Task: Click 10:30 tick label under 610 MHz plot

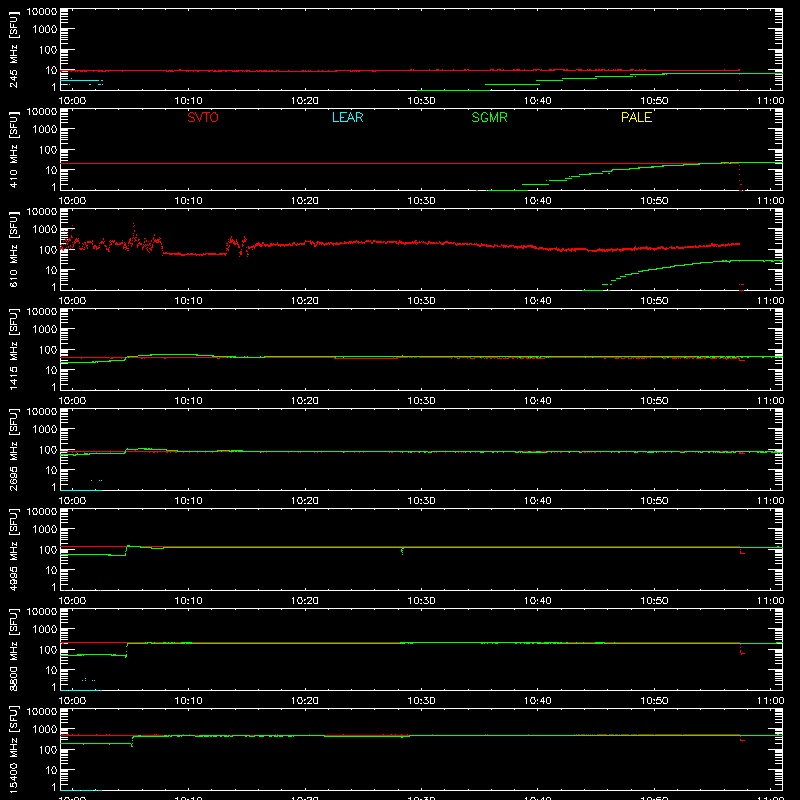Action: (421, 301)
